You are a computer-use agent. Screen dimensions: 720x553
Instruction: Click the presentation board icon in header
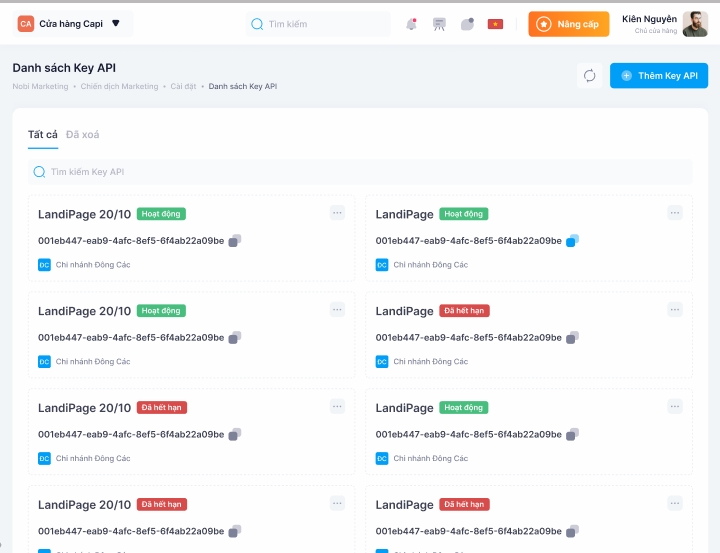439,24
